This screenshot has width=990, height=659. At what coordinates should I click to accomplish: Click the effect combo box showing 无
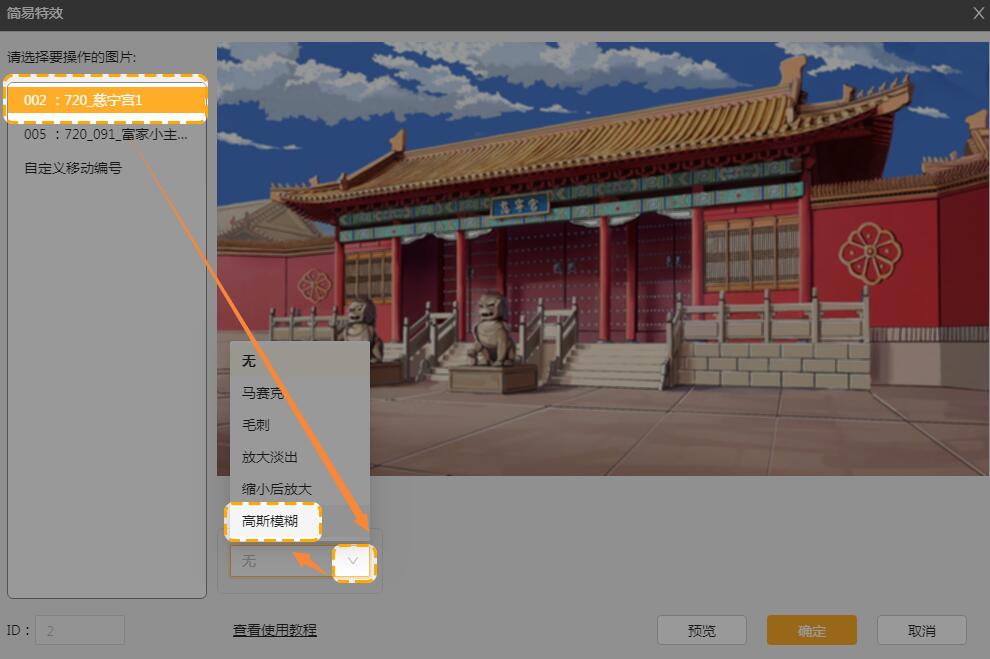(280, 561)
